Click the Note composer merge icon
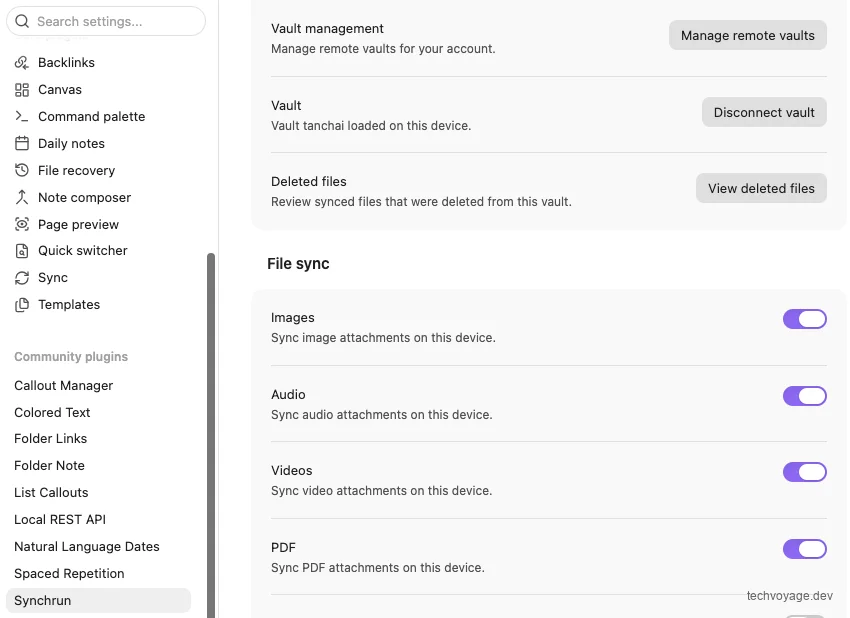The height and width of the screenshot is (618, 850). point(22,197)
